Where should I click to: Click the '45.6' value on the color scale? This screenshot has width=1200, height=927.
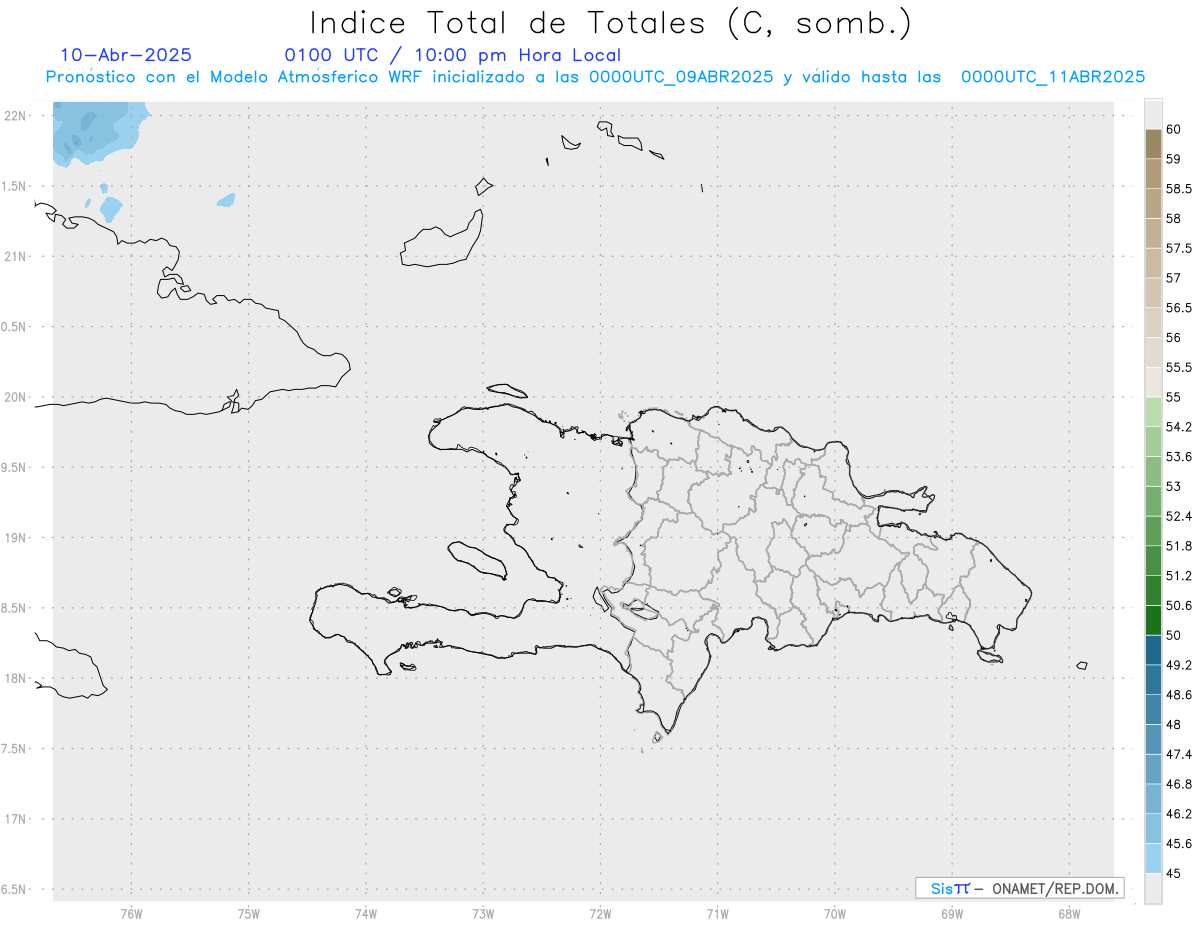tap(1178, 844)
